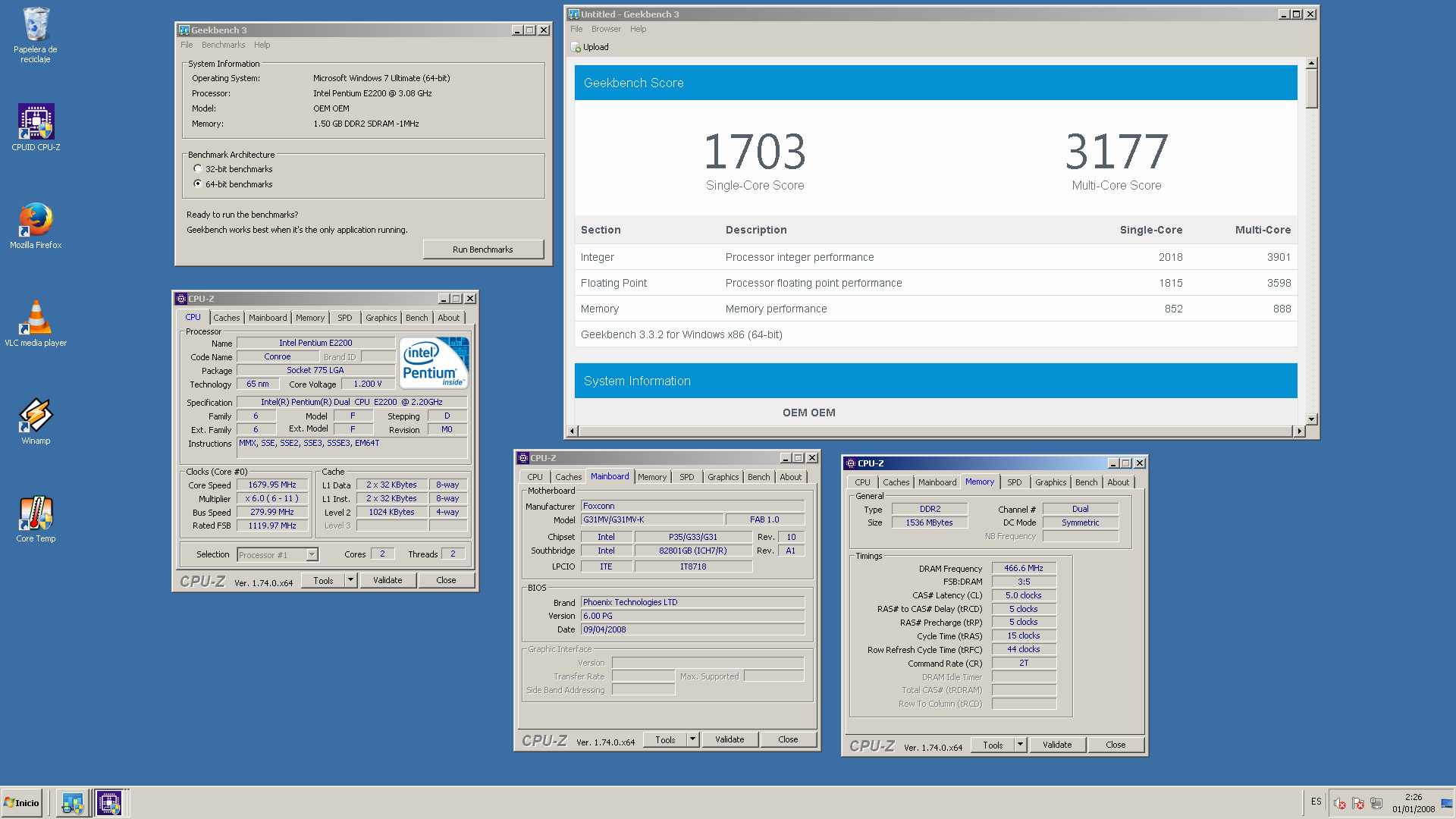The image size is (1456, 819).
Task: Select the CPU-Z taskbar icon
Action: click(109, 803)
